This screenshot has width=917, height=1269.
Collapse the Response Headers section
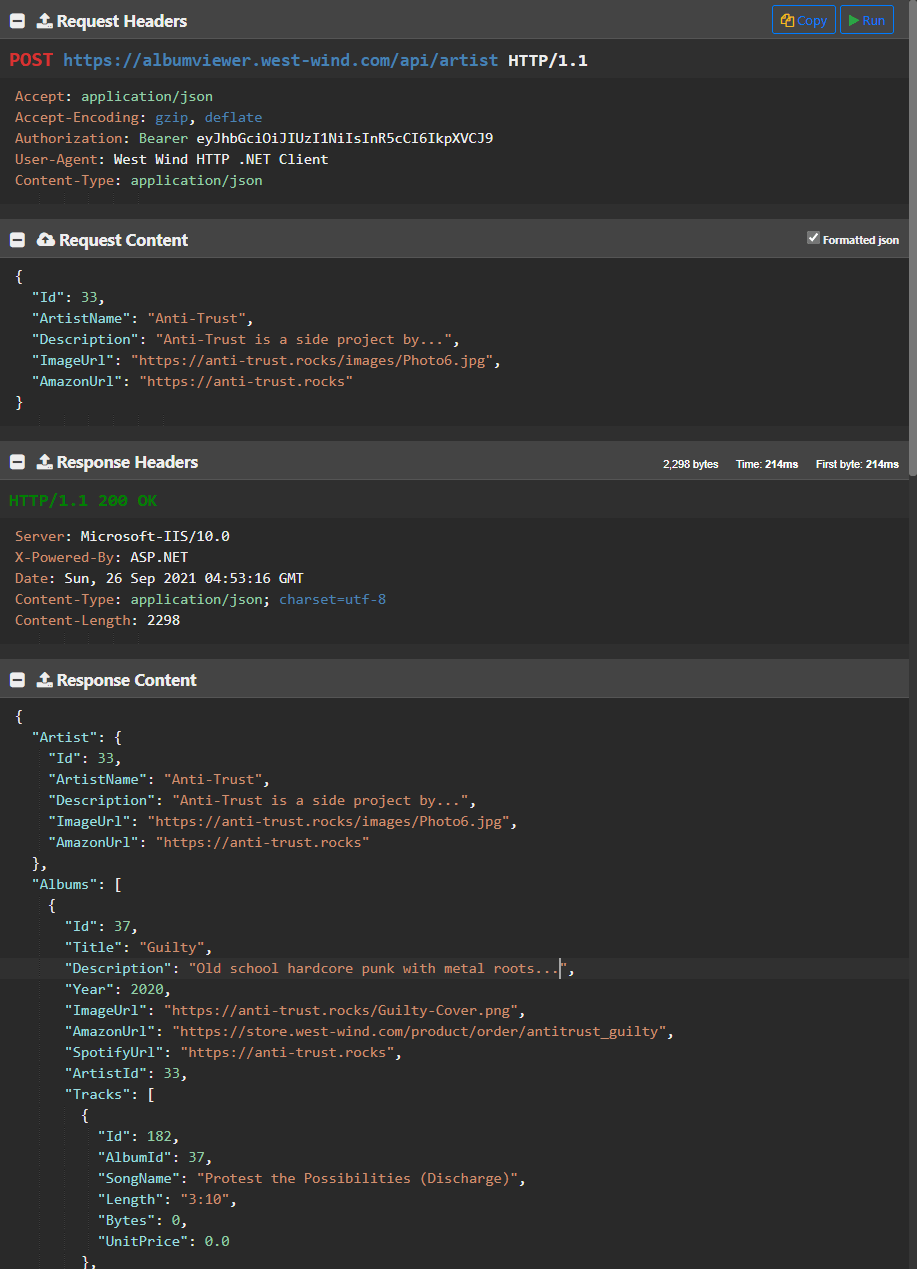coord(17,462)
